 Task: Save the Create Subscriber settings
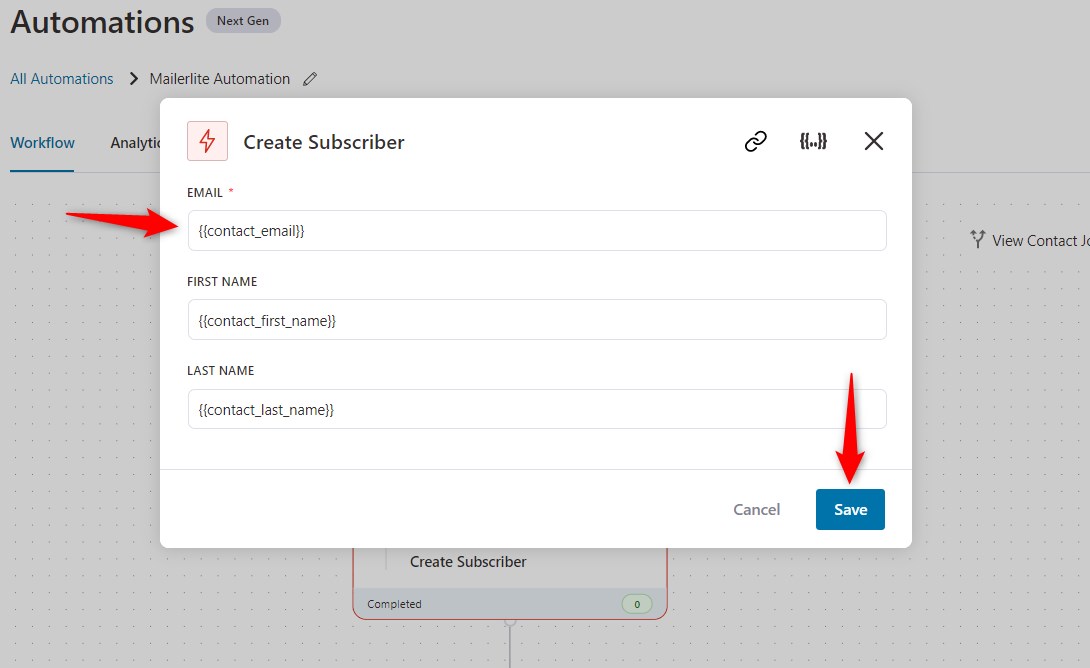click(x=850, y=510)
